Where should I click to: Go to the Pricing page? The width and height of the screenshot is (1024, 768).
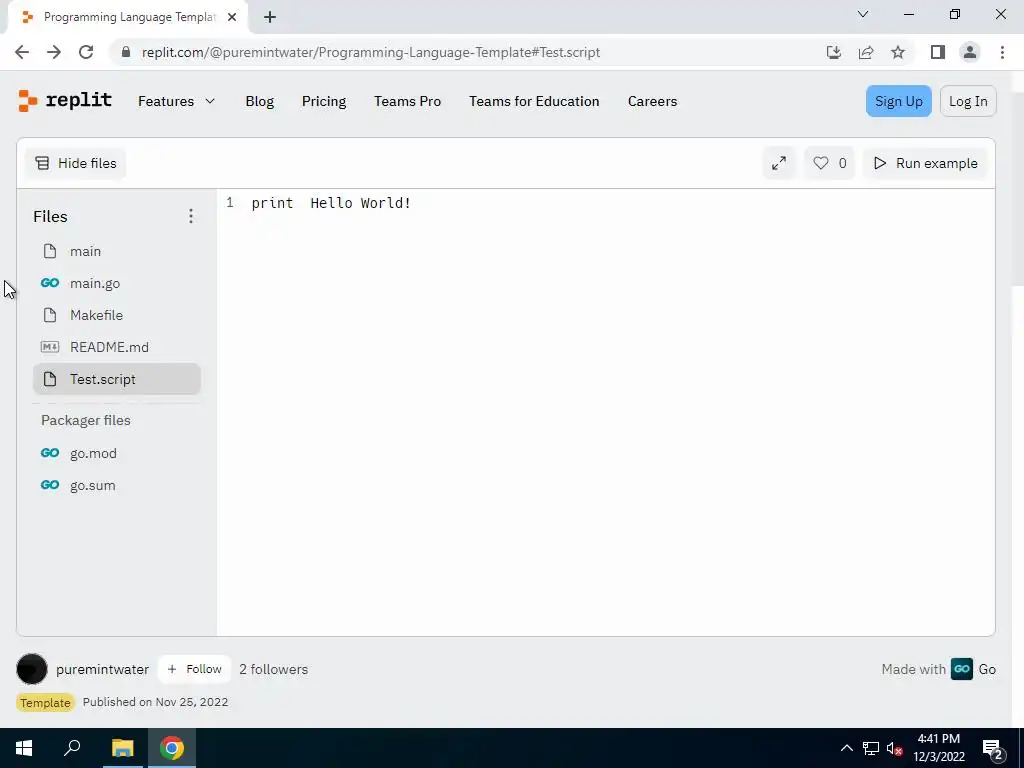(324, 101)
